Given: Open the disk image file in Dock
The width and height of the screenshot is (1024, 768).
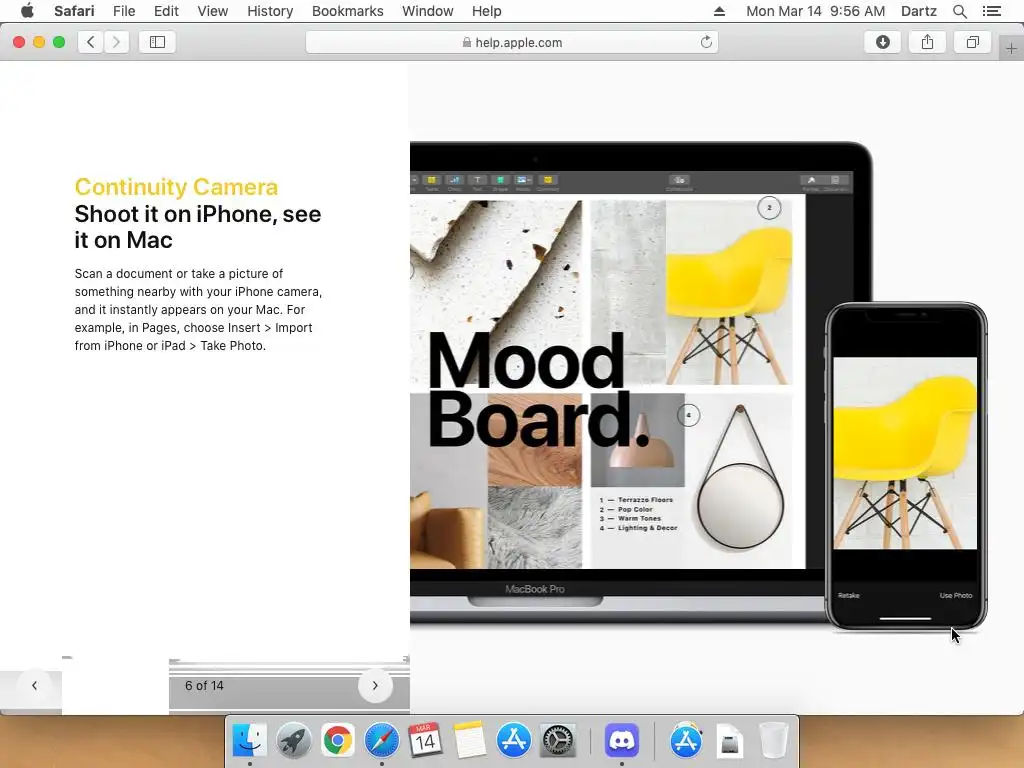Looking at the screenshot, I should [729, 741].
